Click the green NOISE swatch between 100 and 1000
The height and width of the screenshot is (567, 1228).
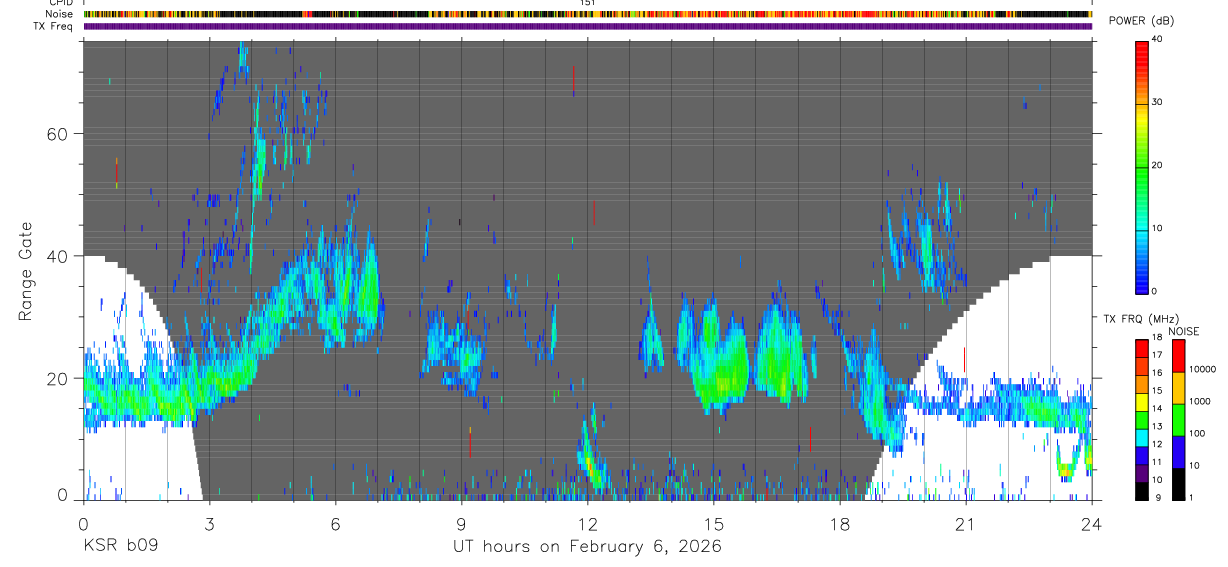click(x=1179, y=419)
